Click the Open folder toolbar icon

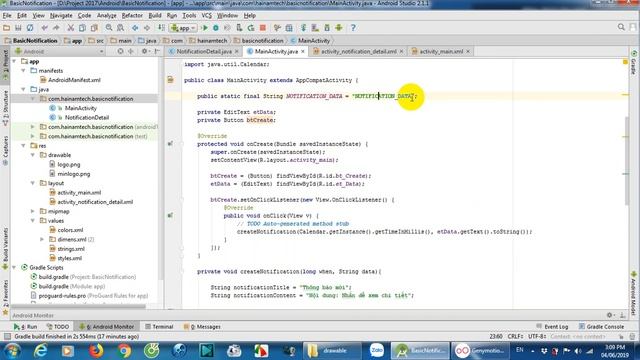click(6, 28)
